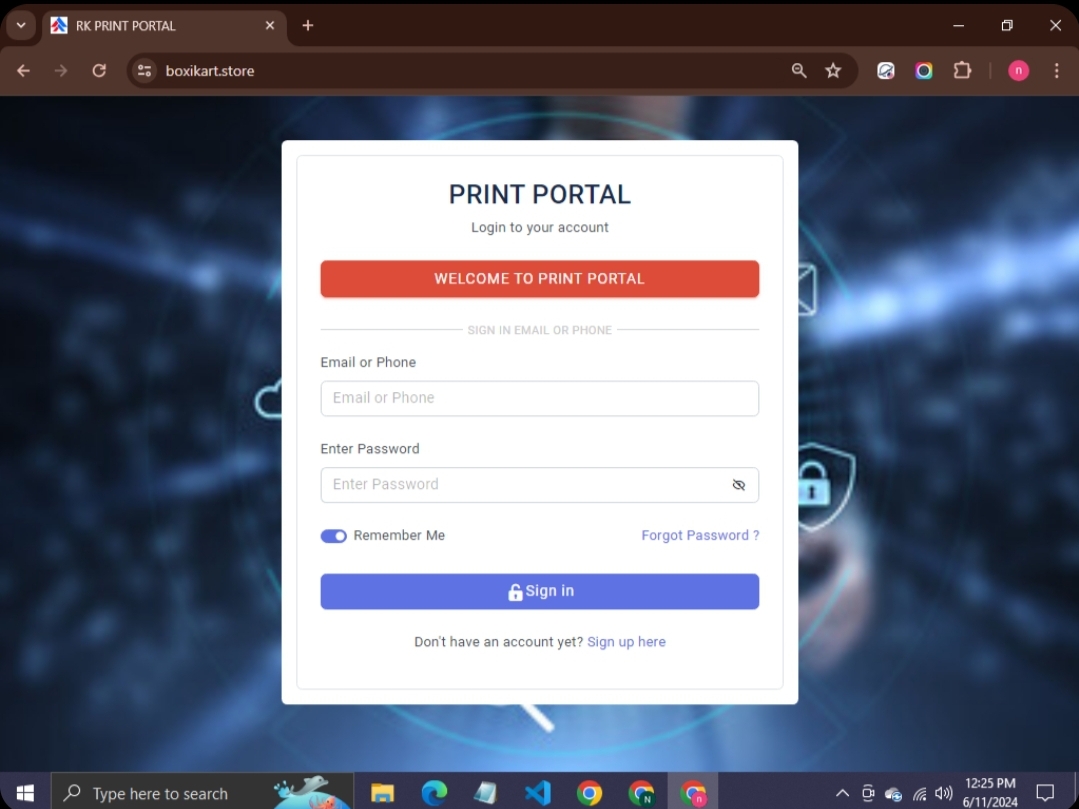Open the Forgot Password link
1079x809 pixels.
(x=700, y=535)
